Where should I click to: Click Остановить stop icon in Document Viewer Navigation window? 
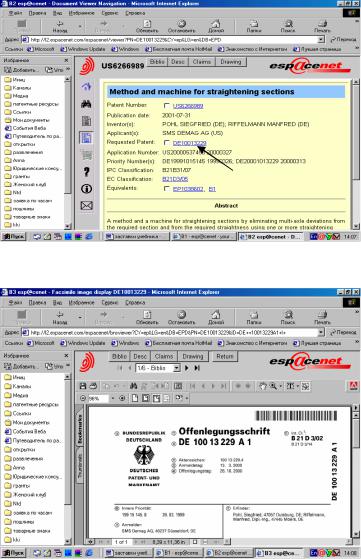point(181,26)
